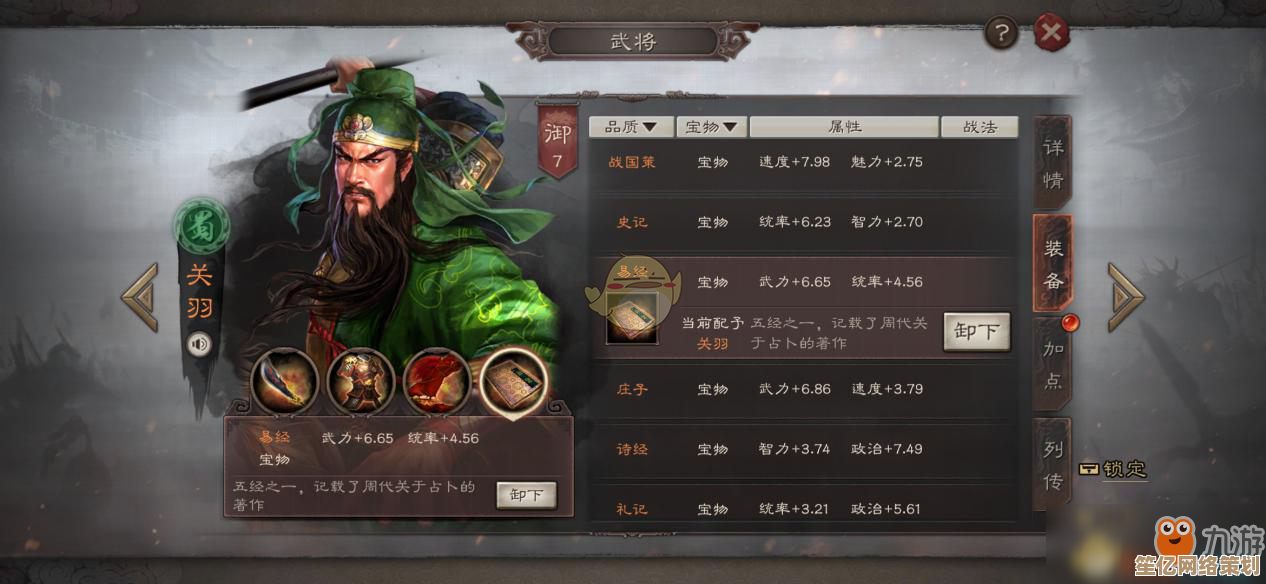The height and width of the screenshot is (584, 1266).
Task: Switch to the 加点 points tab
Action: (1053, 363)
